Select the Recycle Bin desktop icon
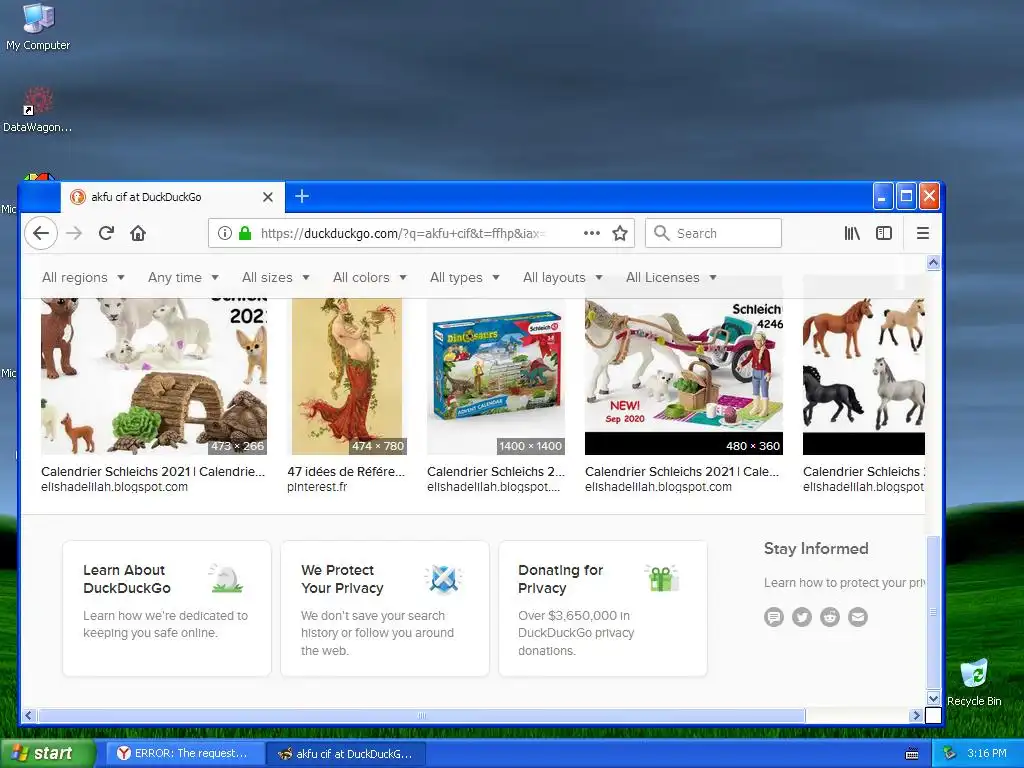 coord(974,682)
